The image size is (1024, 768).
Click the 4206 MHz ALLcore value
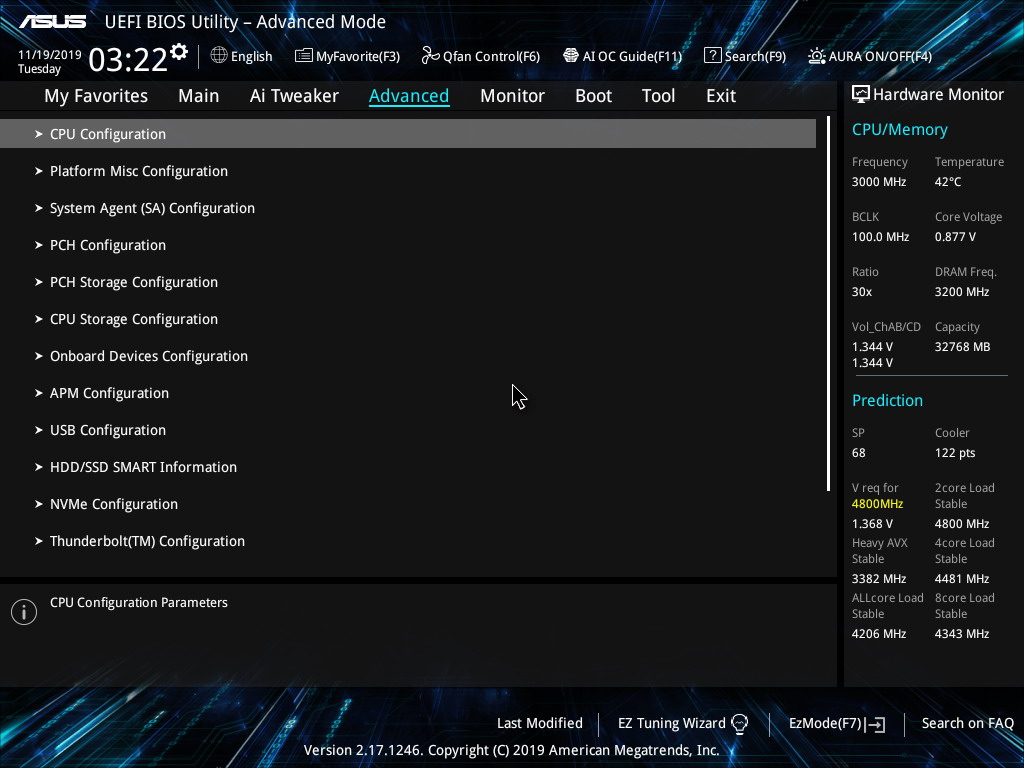pos(879,634)
